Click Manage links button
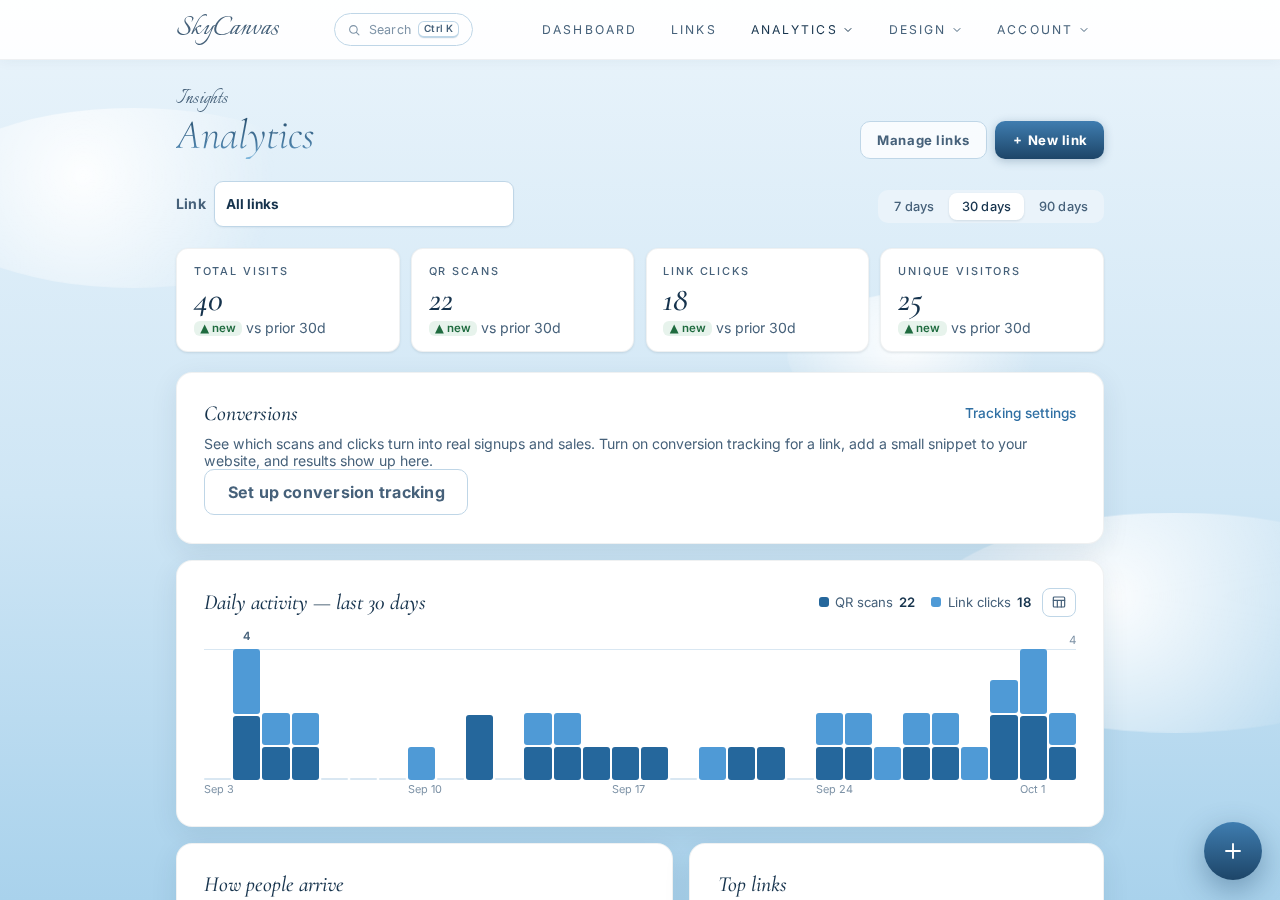The width and height of the screenshot is (1280, 900). pos(923,140)
